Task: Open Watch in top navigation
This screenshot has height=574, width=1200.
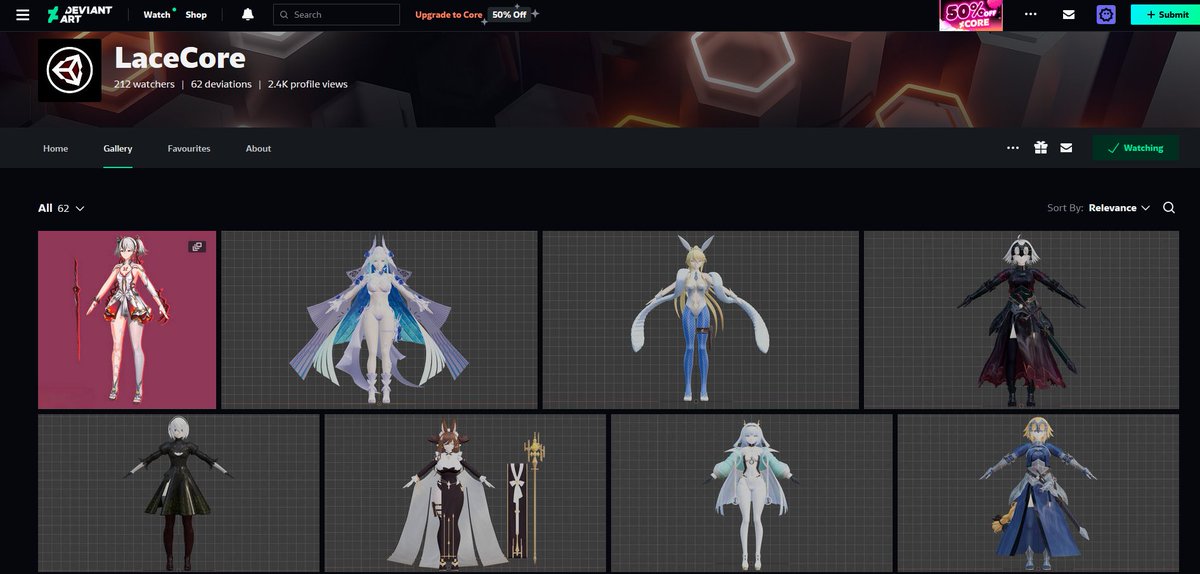Action: (157, 15)
